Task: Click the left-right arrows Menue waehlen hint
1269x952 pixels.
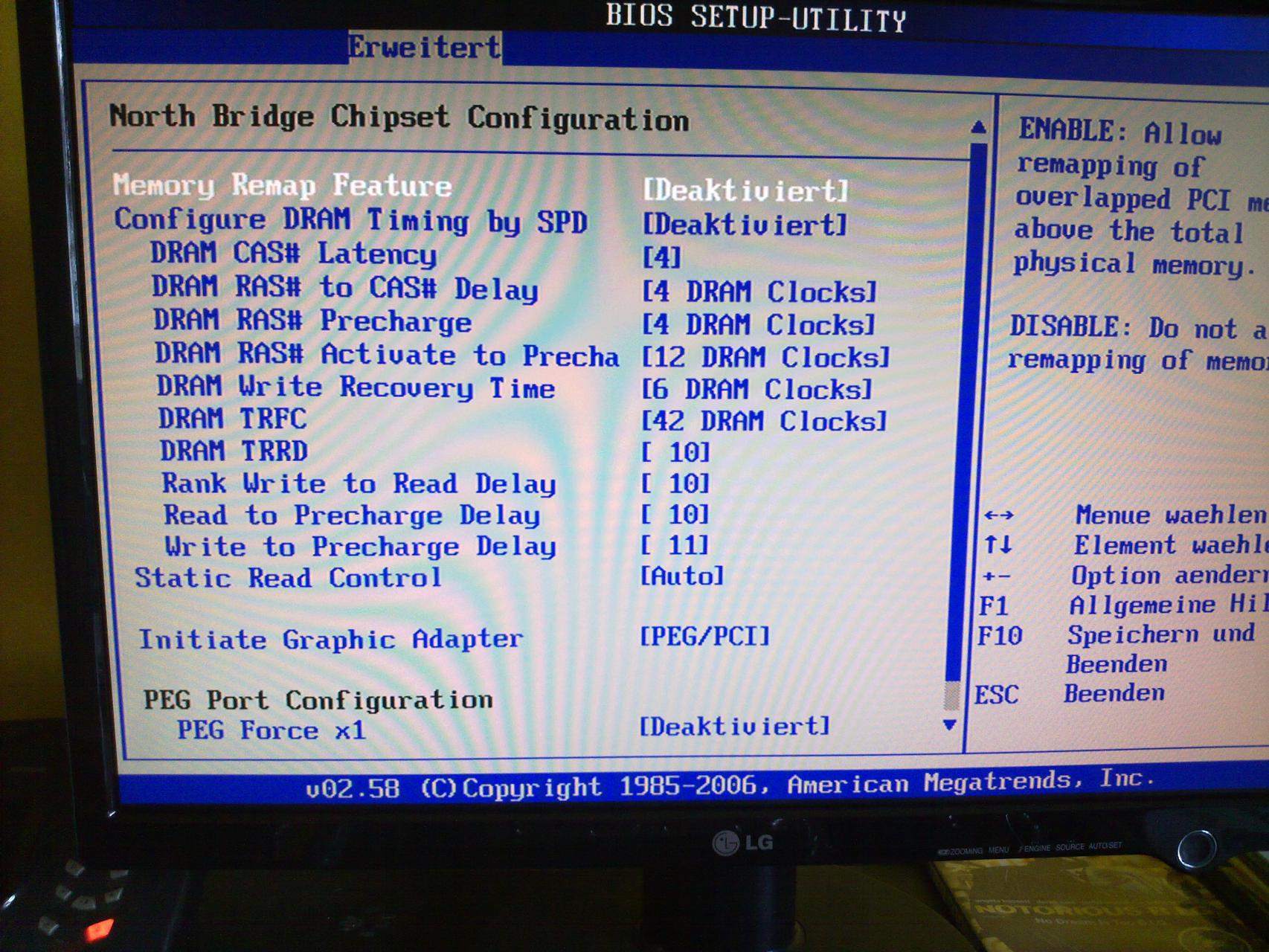Action: click(x=1125, y=515)
